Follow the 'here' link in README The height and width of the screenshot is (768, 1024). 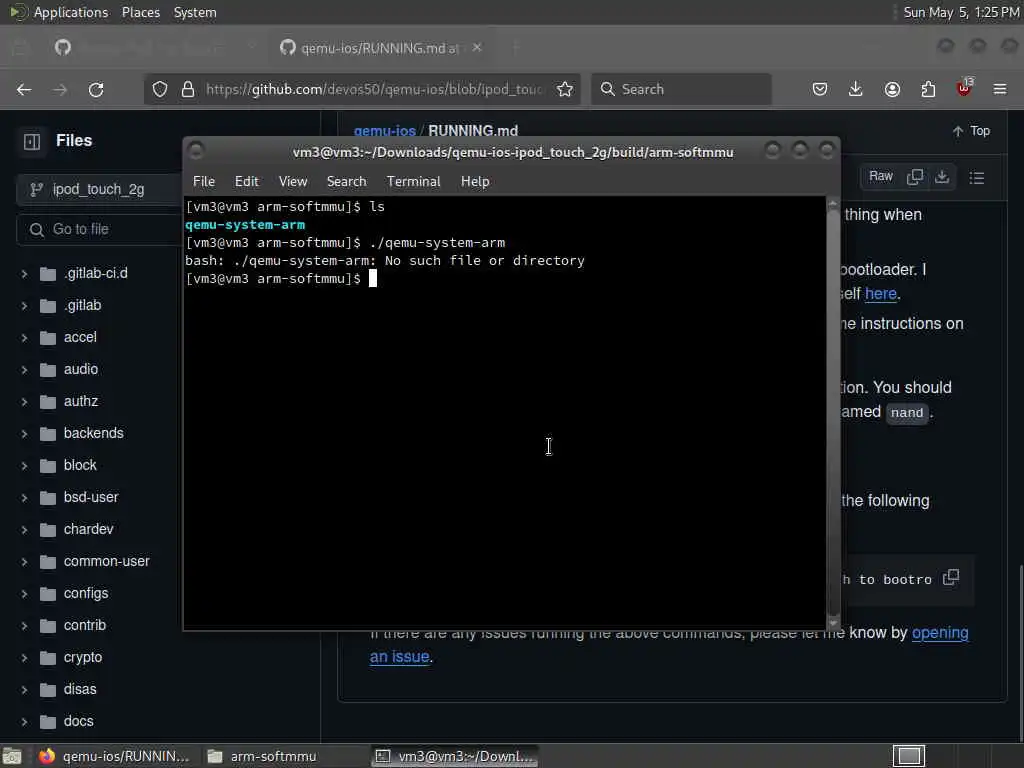[880, 294]
